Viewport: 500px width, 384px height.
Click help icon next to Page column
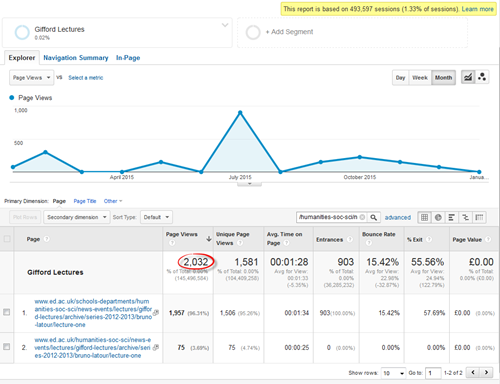[47, 239]
